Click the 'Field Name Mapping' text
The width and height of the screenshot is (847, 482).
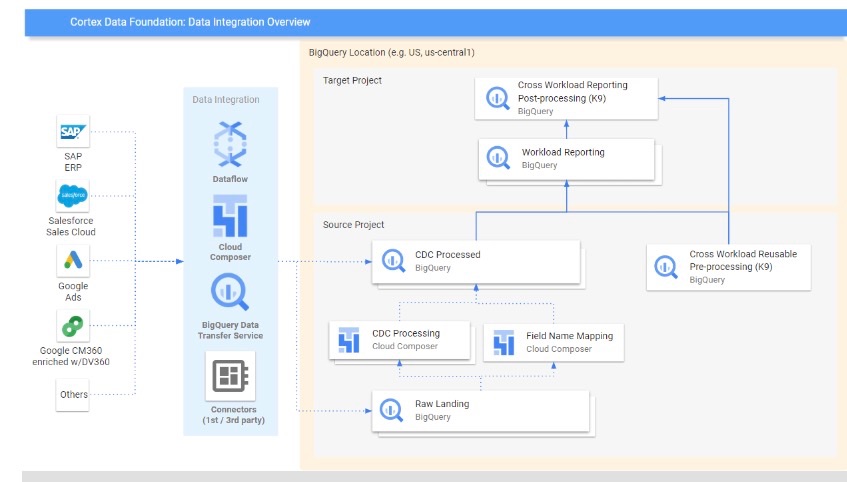pyautogui.click(x=569, y=336)
